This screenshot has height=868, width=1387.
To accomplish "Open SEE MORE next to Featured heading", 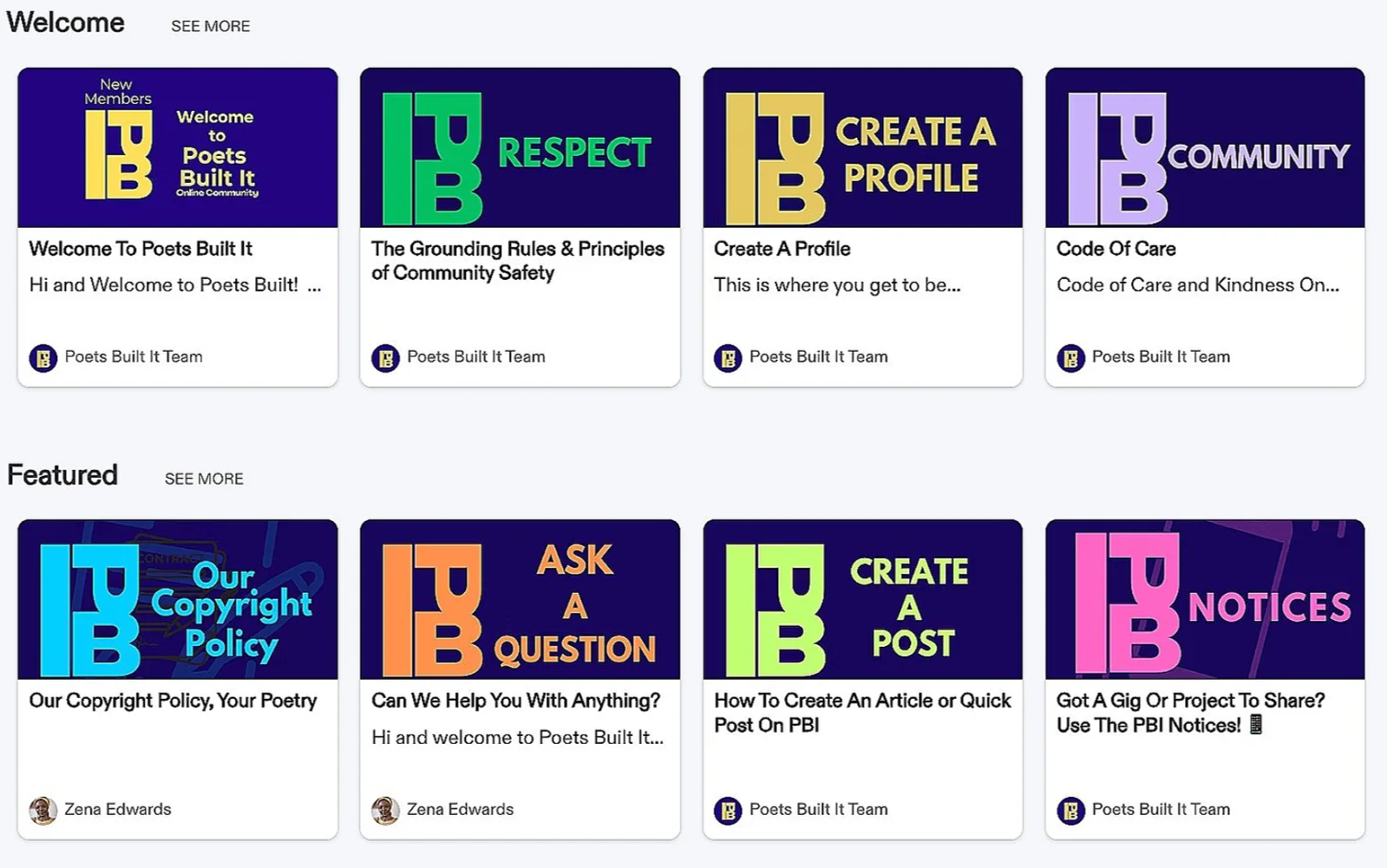I will point(204,479).
